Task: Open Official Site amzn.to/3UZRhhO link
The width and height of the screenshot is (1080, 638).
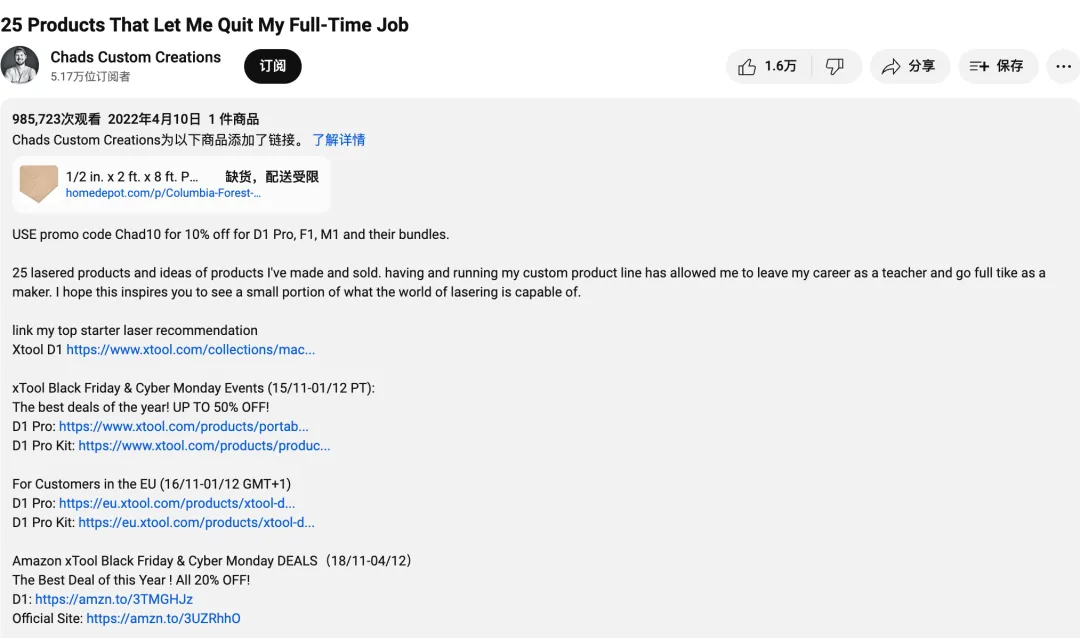Action: pos(163,619)
